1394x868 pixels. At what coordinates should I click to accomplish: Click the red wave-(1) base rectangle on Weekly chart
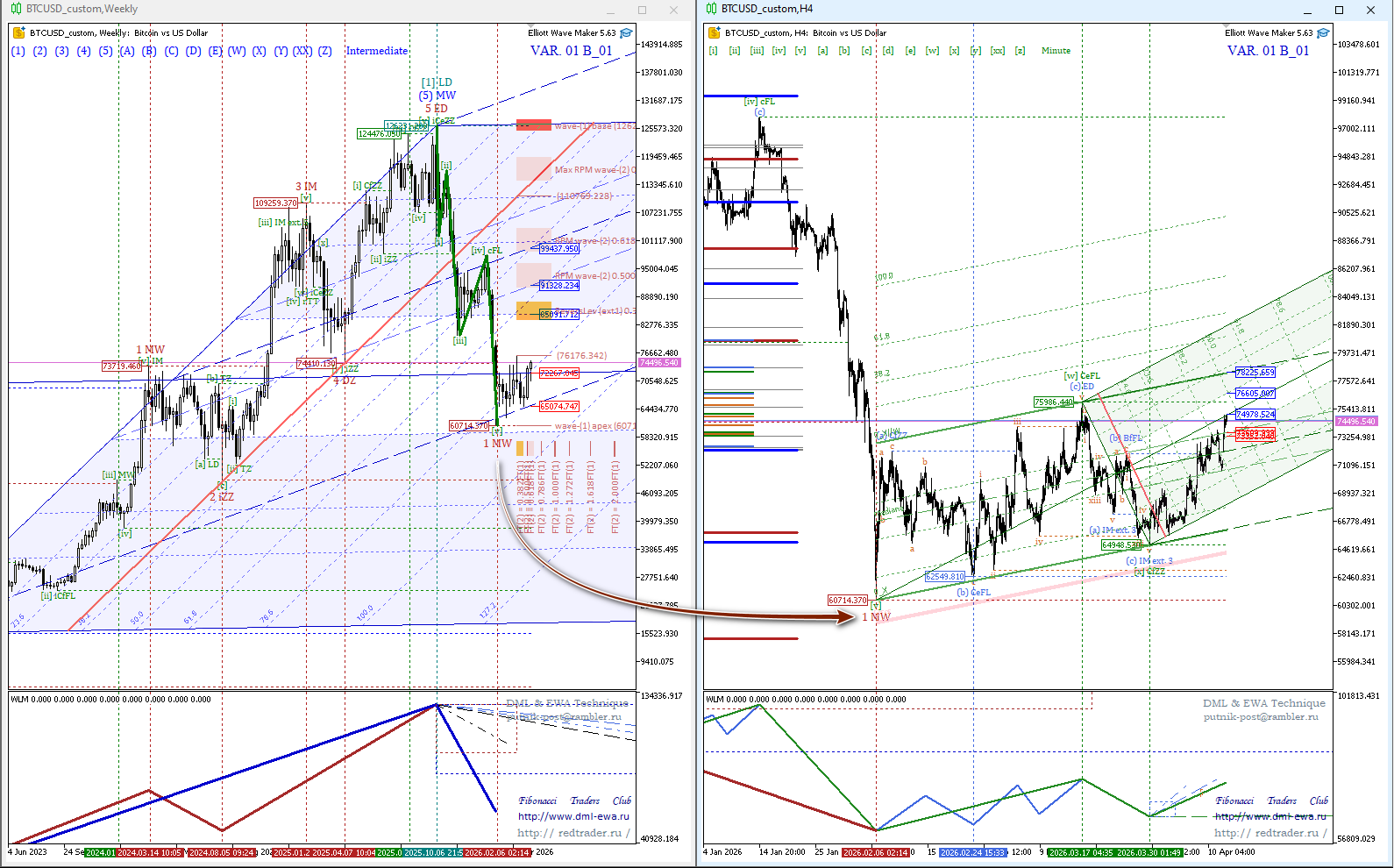point(533,125)
